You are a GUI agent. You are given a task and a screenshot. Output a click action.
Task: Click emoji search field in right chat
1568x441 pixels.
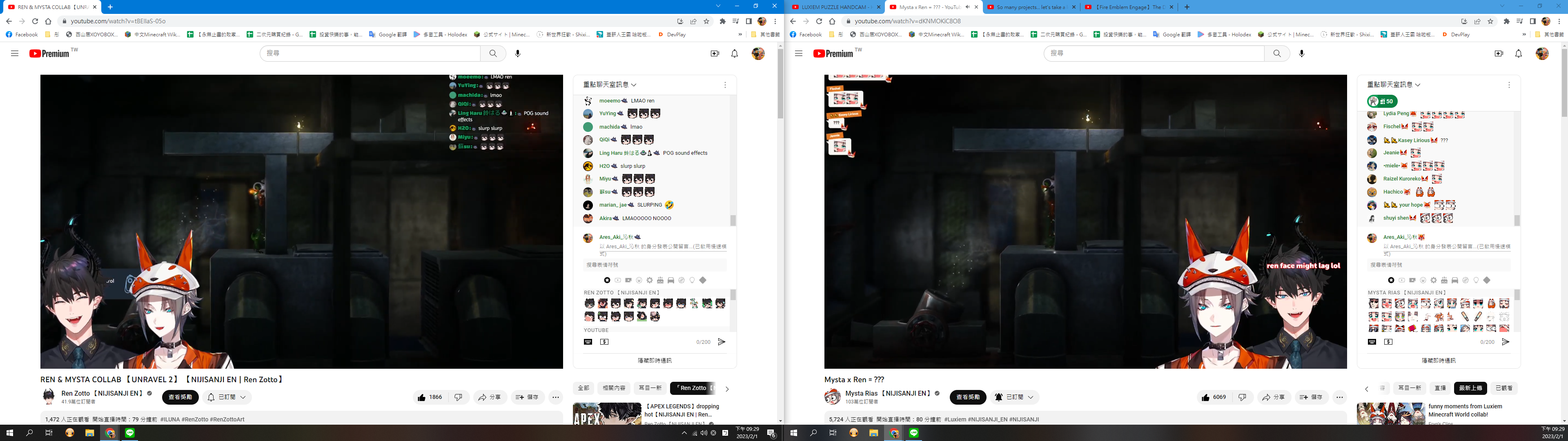pyautogui.click(x=1439, y=265)
